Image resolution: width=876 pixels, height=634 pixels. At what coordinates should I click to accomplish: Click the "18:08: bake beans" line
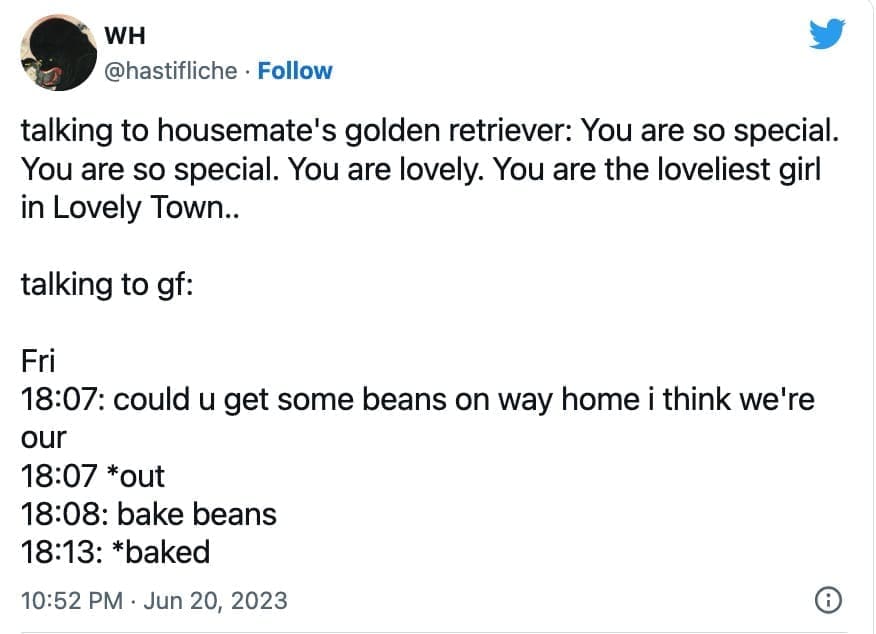(x=148, y=513)
